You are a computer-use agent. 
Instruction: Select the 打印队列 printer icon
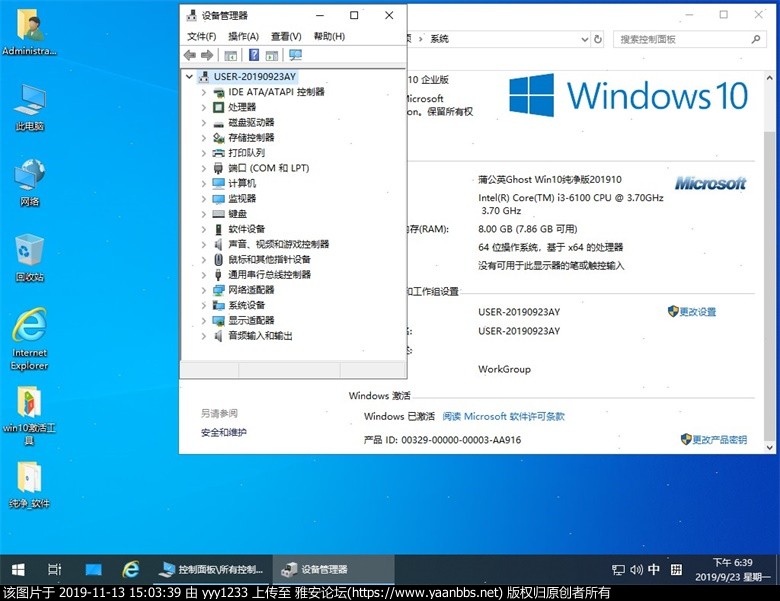[218, 153]
